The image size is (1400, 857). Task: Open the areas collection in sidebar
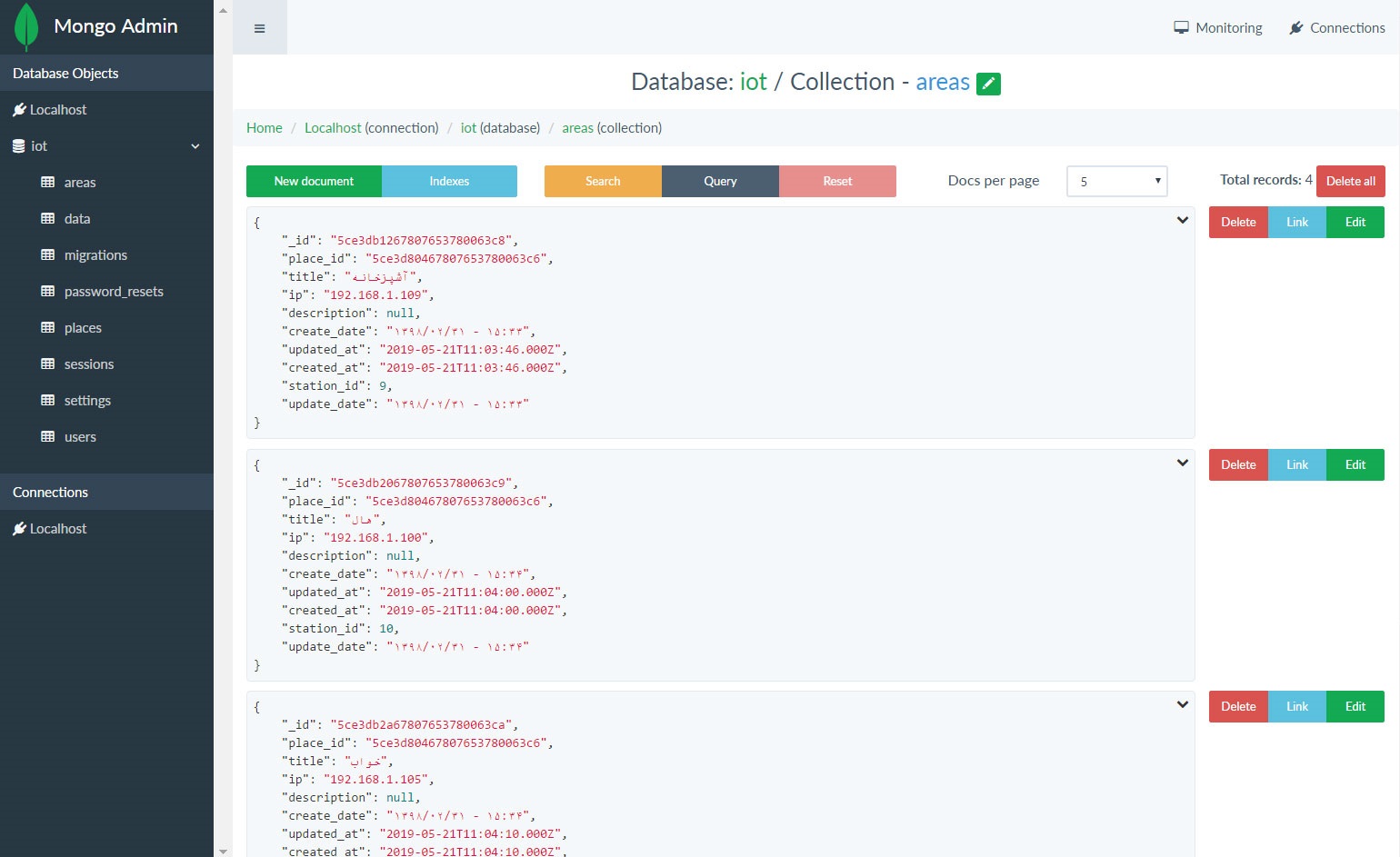coord(80,183)
